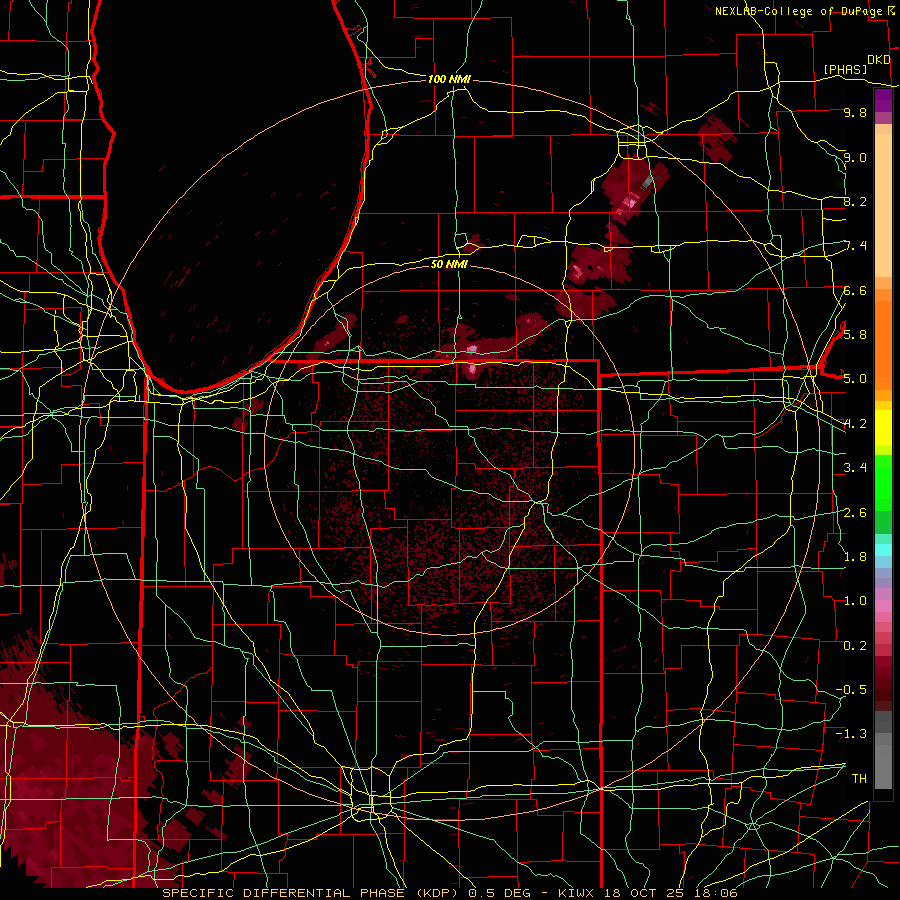Click the purple swatch at top of the color bar
Viewport: 900px width, 900px height.
pyautogui.click(x=883, y=101)
